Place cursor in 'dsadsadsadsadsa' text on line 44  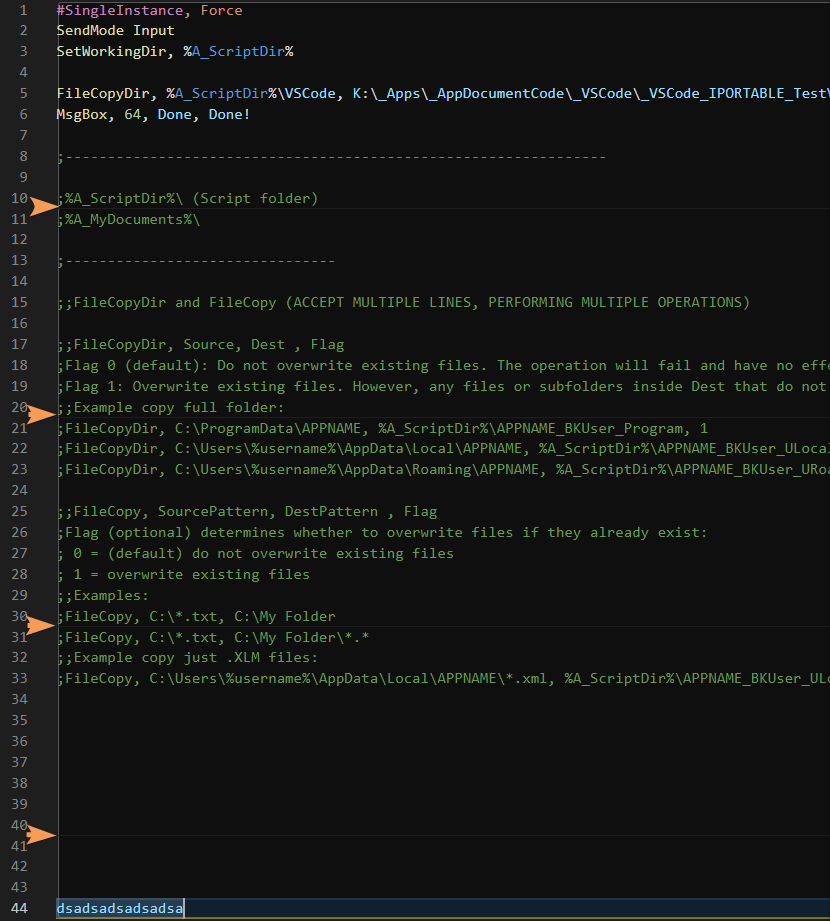(120, 909)
